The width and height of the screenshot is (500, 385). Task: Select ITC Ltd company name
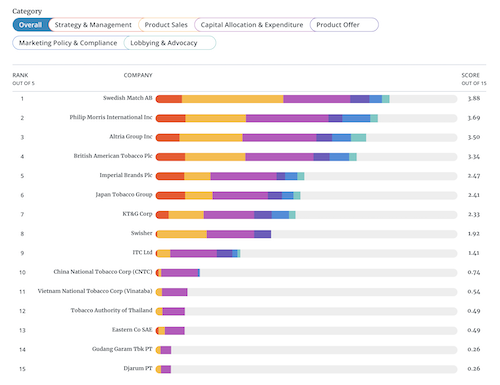142,253
